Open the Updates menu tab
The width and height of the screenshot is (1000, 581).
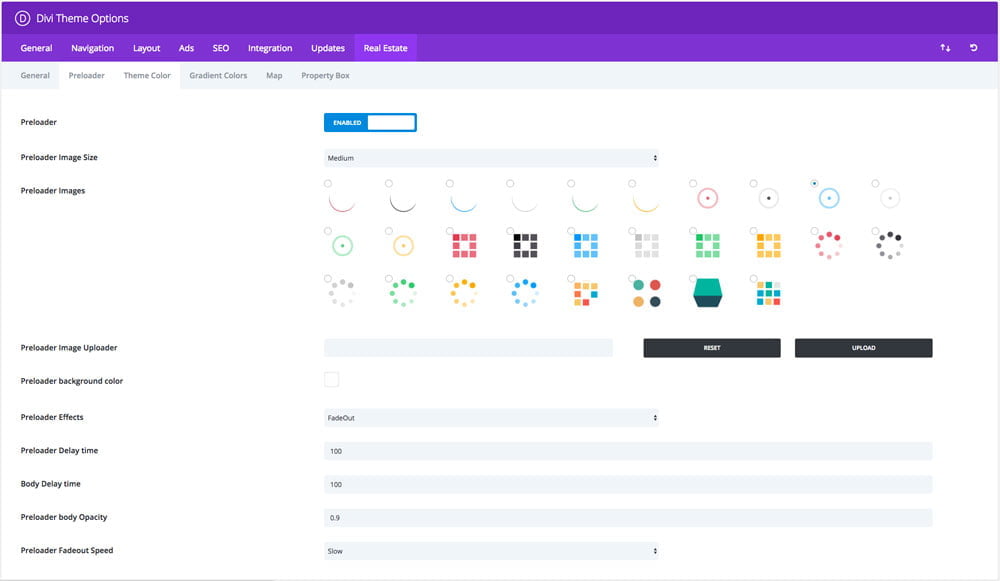click(328, 48)
